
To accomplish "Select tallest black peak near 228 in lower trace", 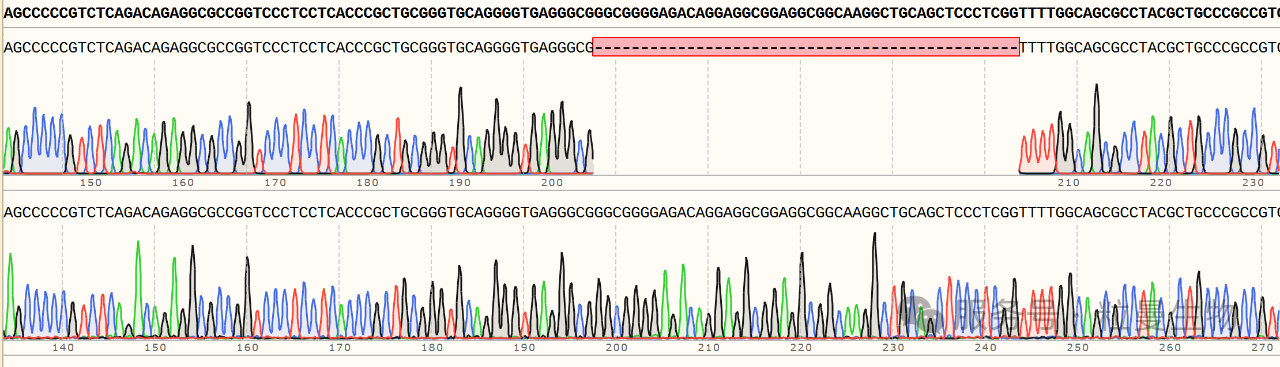I will point(875,285).
